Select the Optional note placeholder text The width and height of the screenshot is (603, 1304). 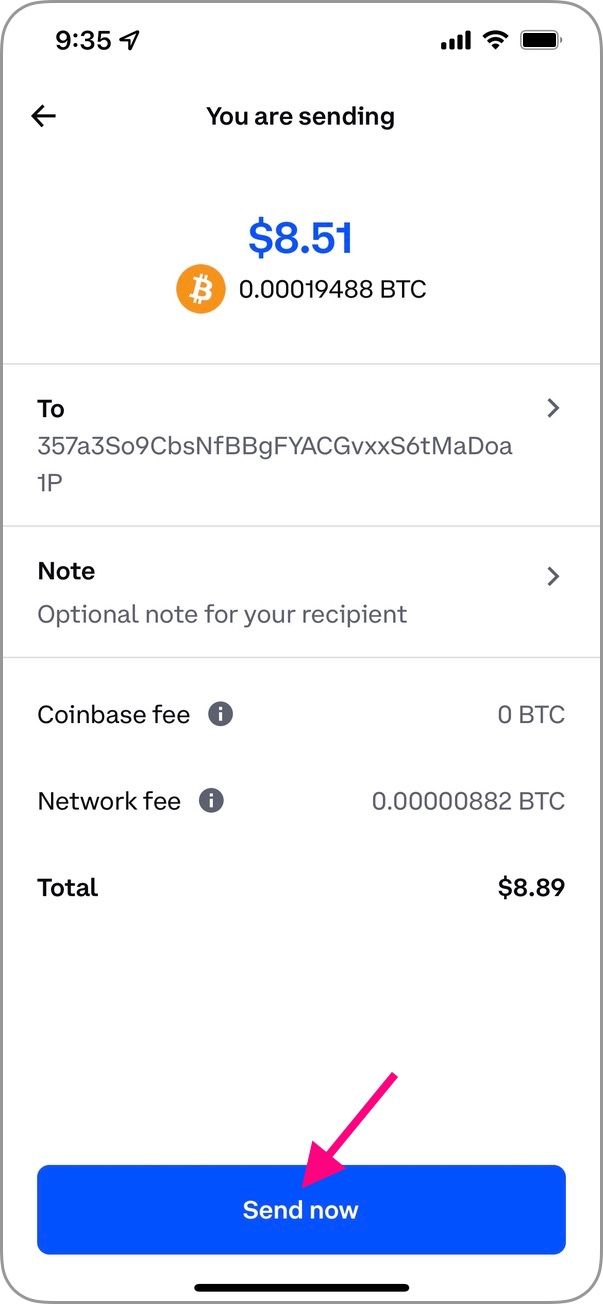(222, 614)
